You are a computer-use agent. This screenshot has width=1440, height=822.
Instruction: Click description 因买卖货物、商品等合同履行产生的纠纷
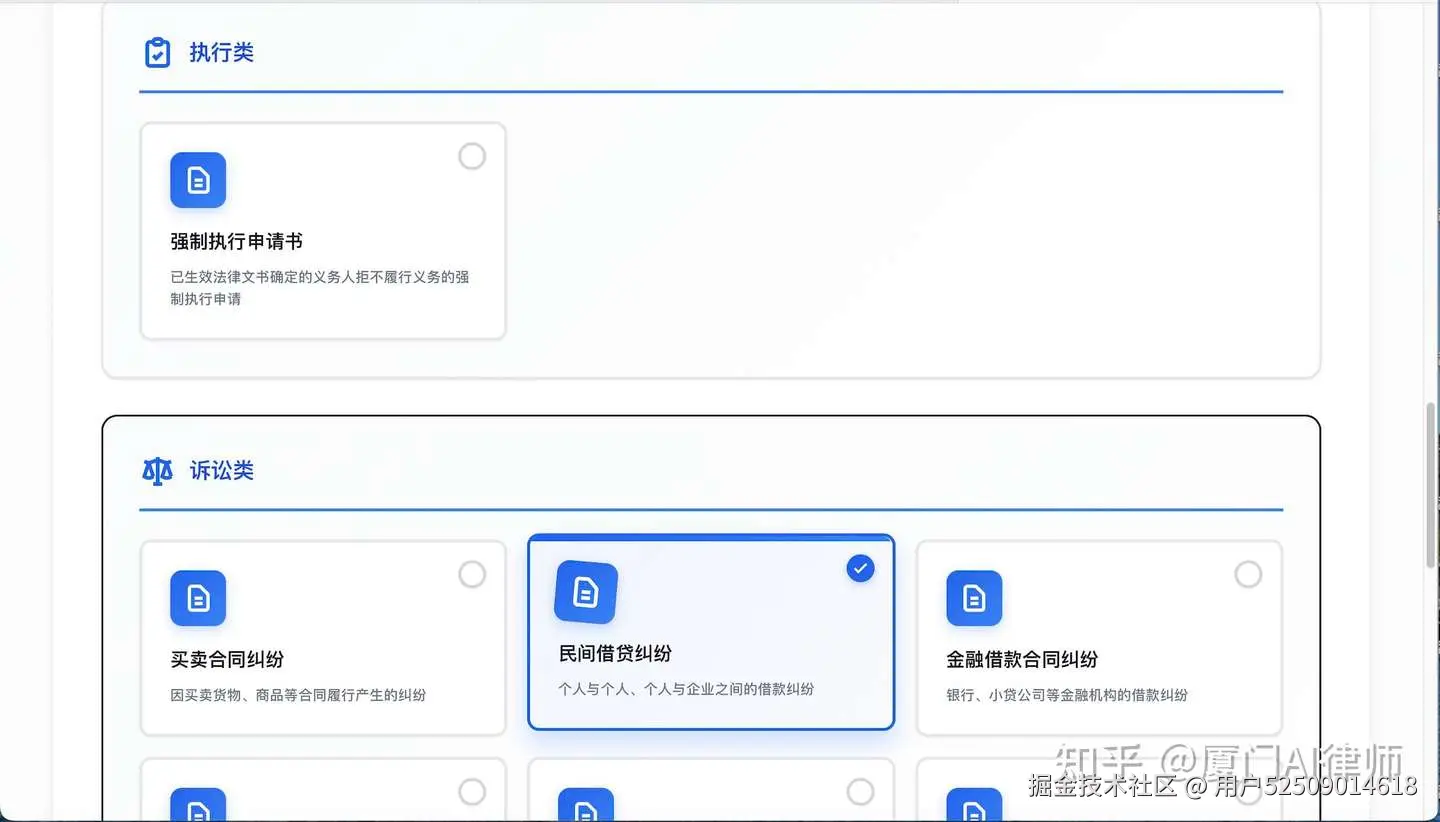pyautogui.click(x=298, y=695)
